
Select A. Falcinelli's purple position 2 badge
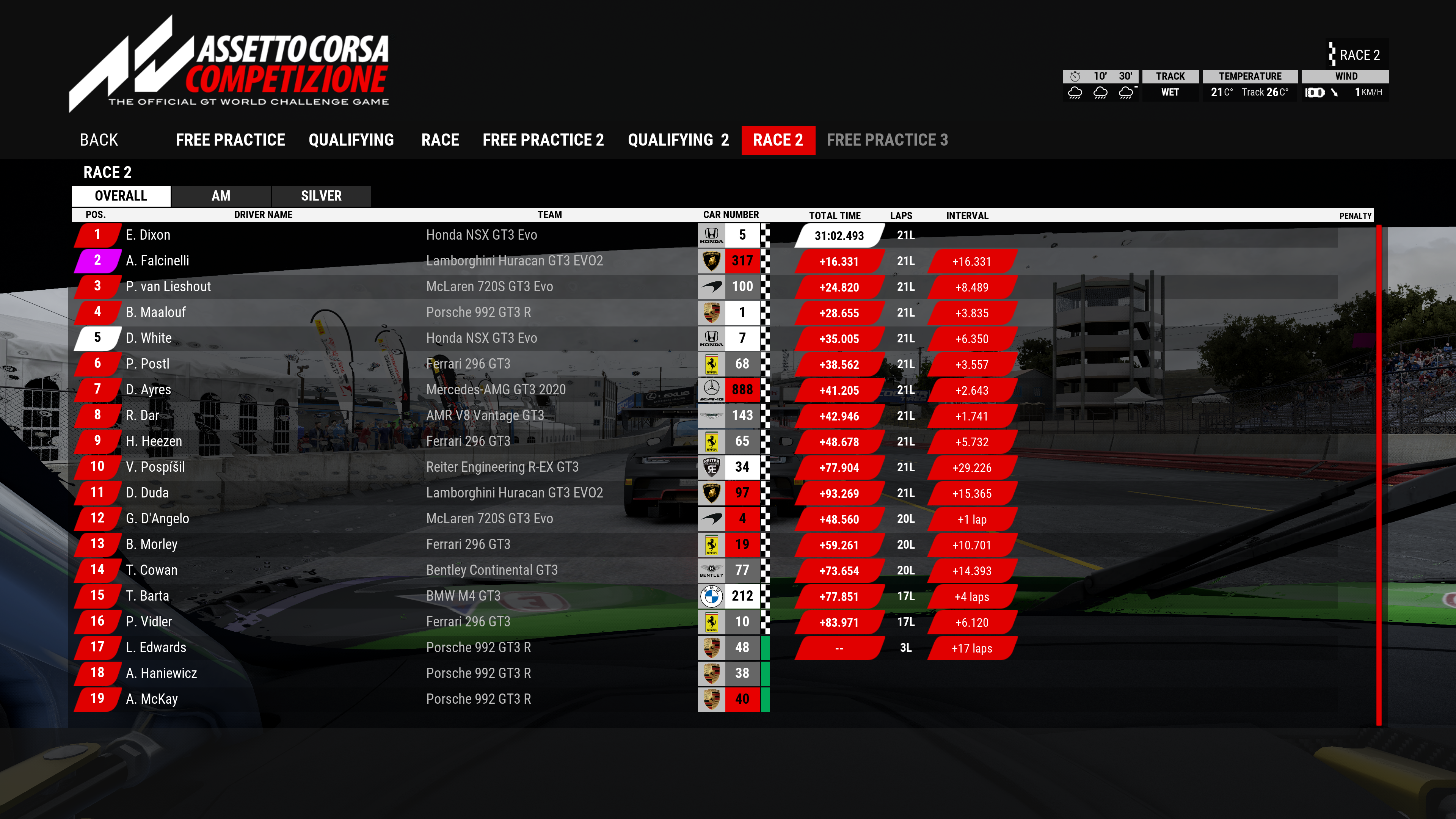coord(98,260)
